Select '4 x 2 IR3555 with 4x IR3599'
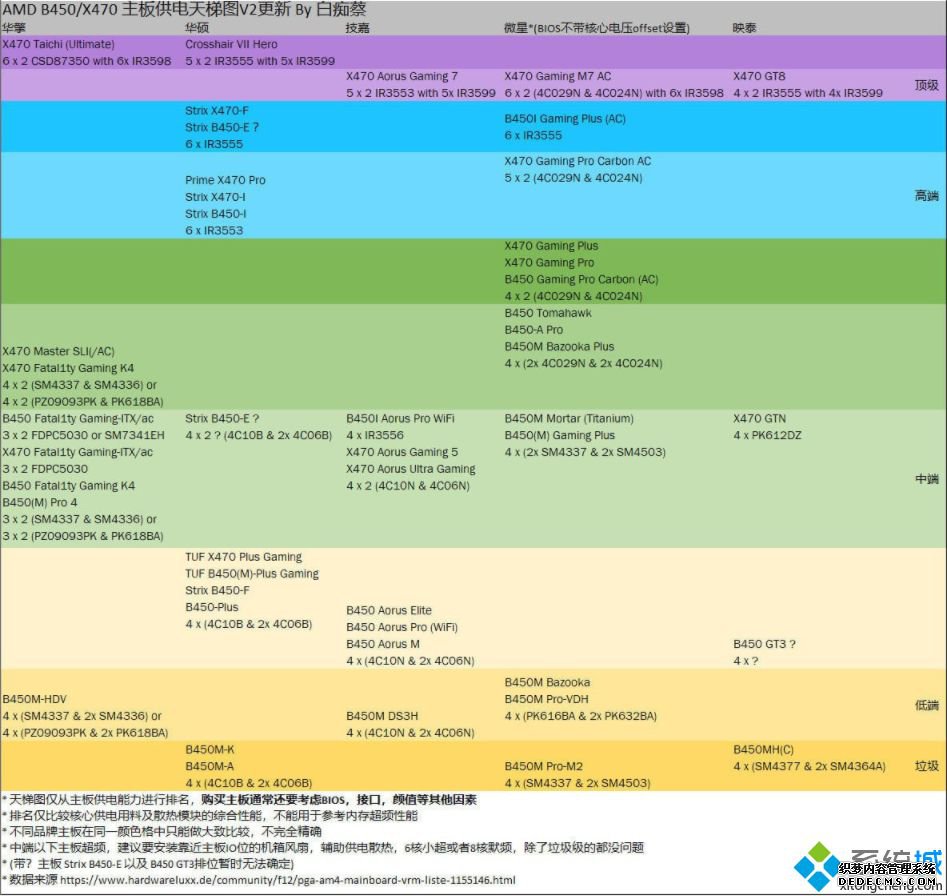This screenshot has height=896, width=947. coord(808,93)
